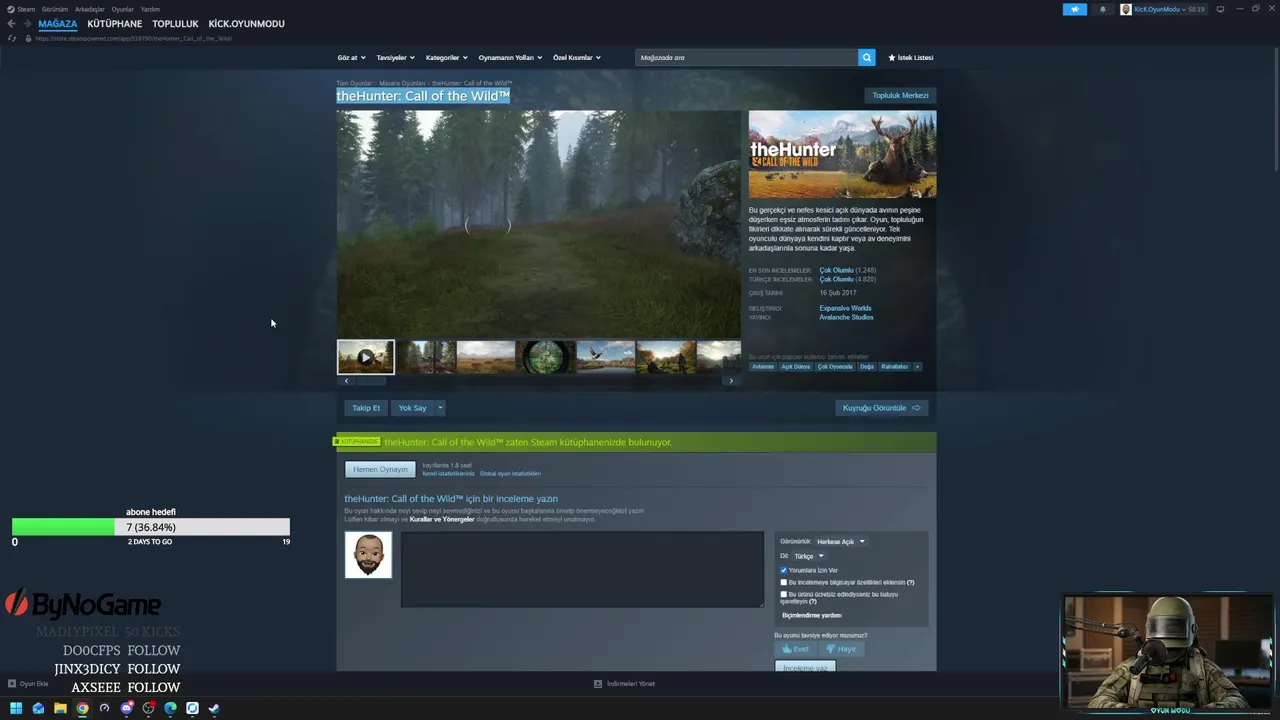Open the İstek Listesi link

click(911, 58)
